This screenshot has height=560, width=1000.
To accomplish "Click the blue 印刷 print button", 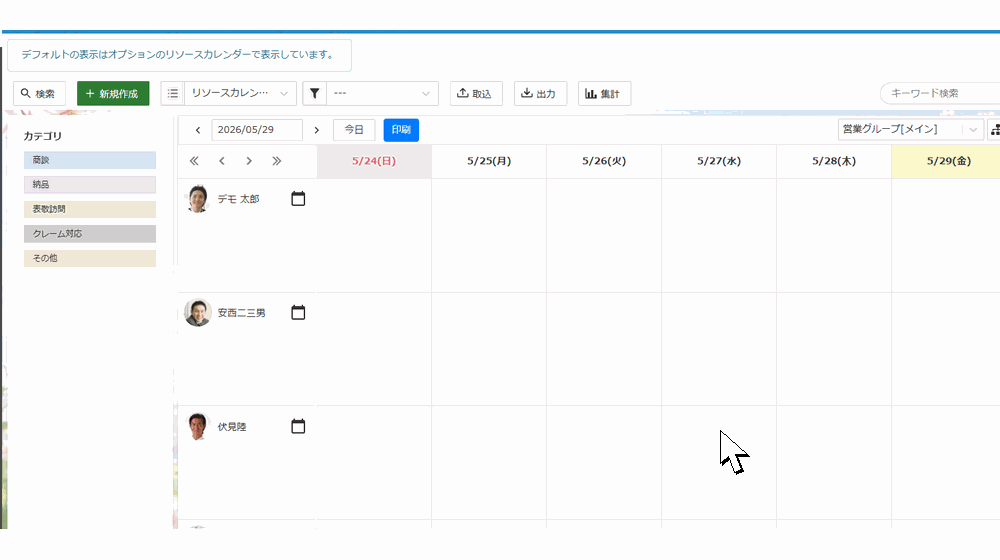I will 401,130.
